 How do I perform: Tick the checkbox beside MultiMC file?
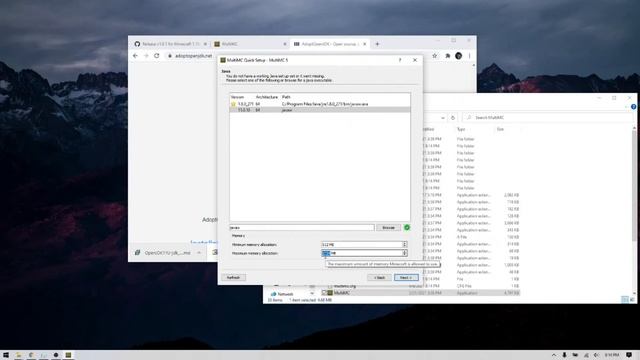(324, 293)
